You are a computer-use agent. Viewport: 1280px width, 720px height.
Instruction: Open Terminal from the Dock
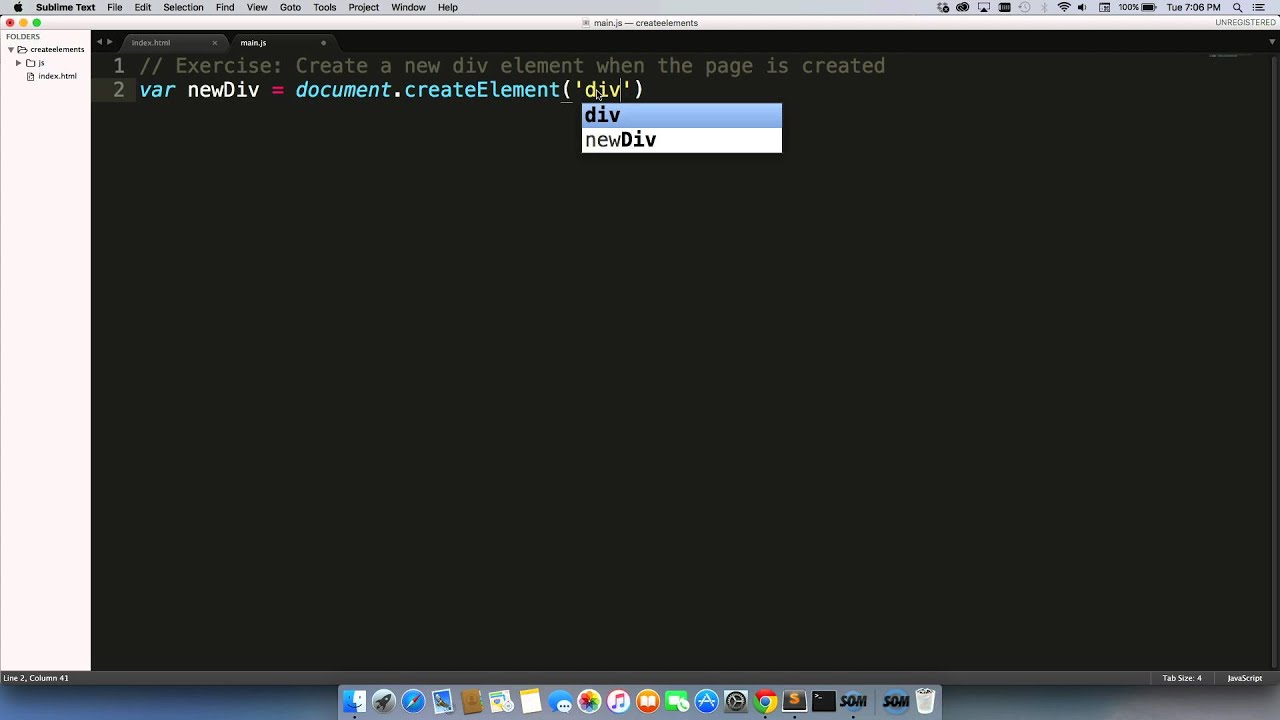(823, 702)
